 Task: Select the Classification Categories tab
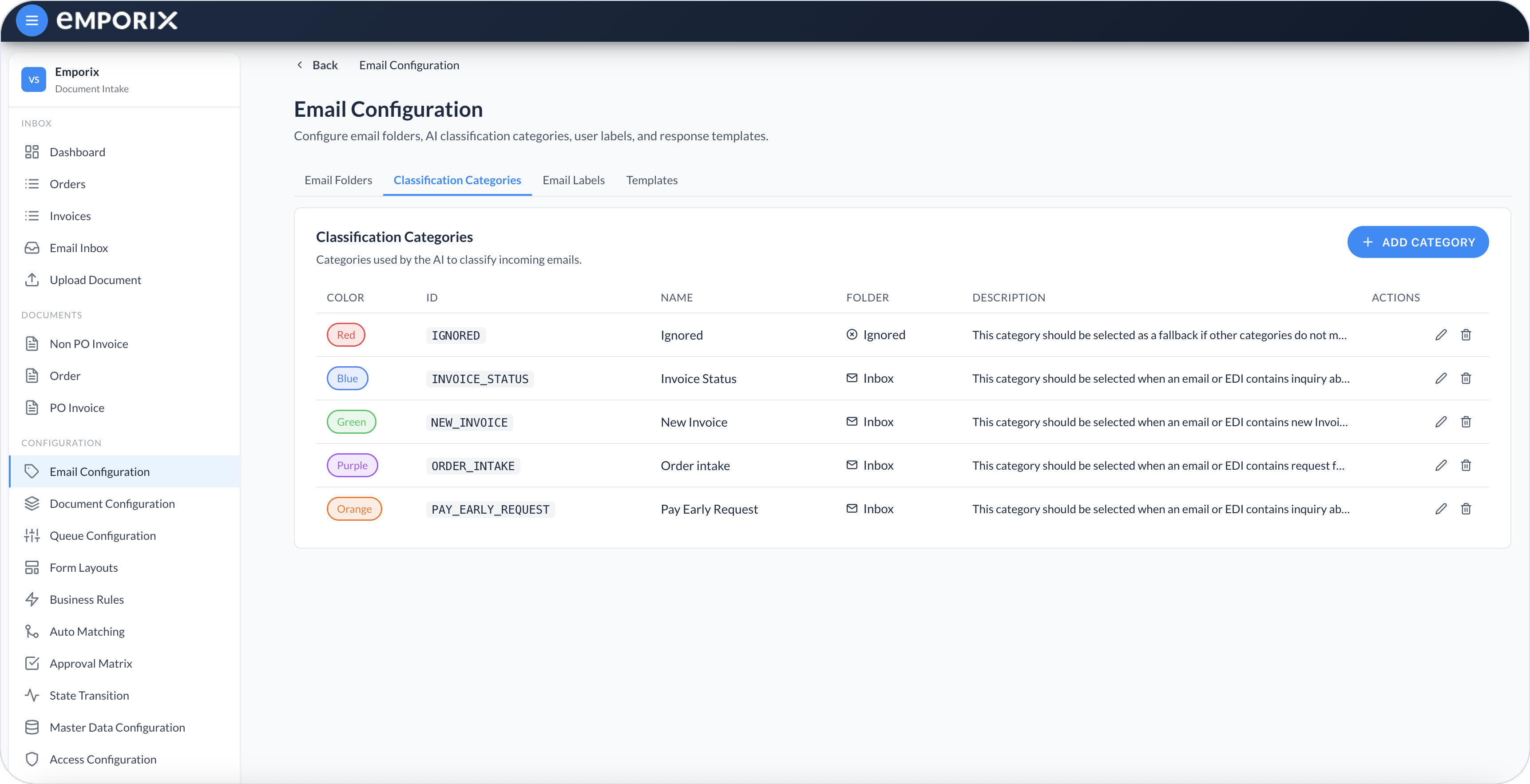[x=457, y=180]
